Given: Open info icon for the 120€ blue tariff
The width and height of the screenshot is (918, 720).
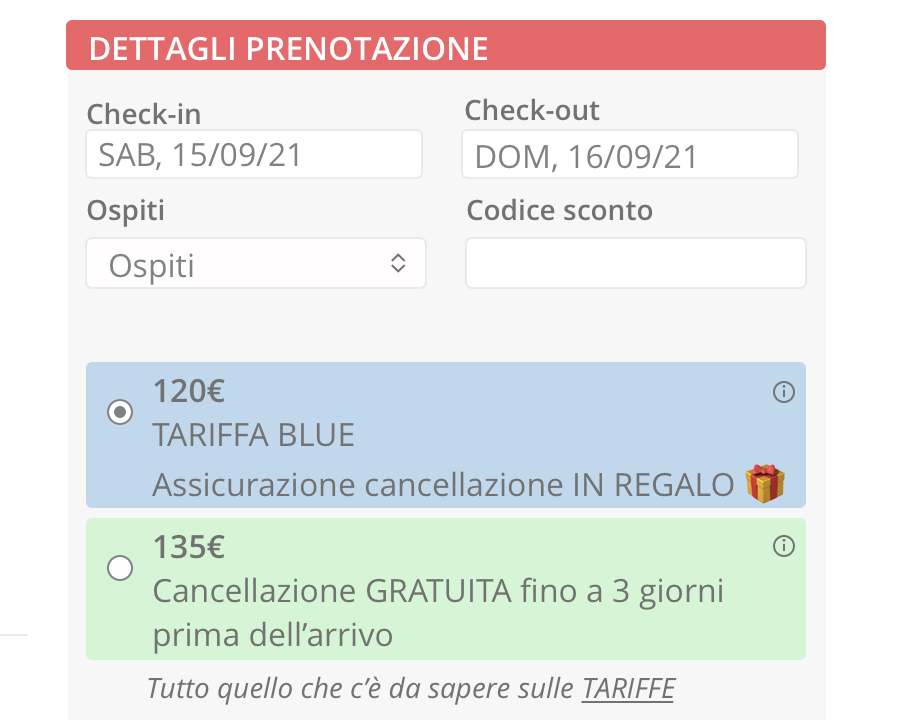Looking at the screenshot, I should 783,392.
